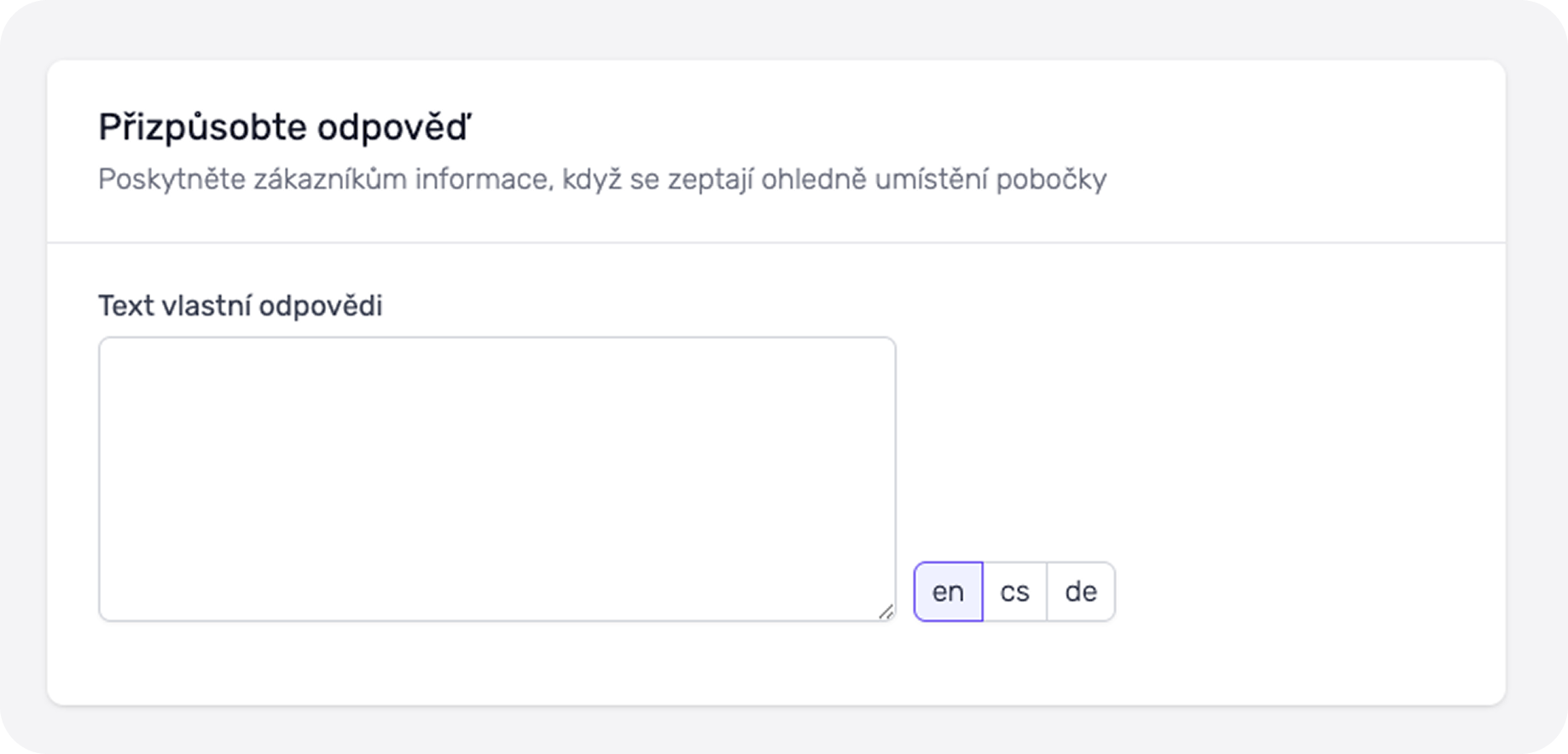Switch to the "cs" language option
Image resolution: width=1568 pixels, height=754 pixels.
[1014, 591]
